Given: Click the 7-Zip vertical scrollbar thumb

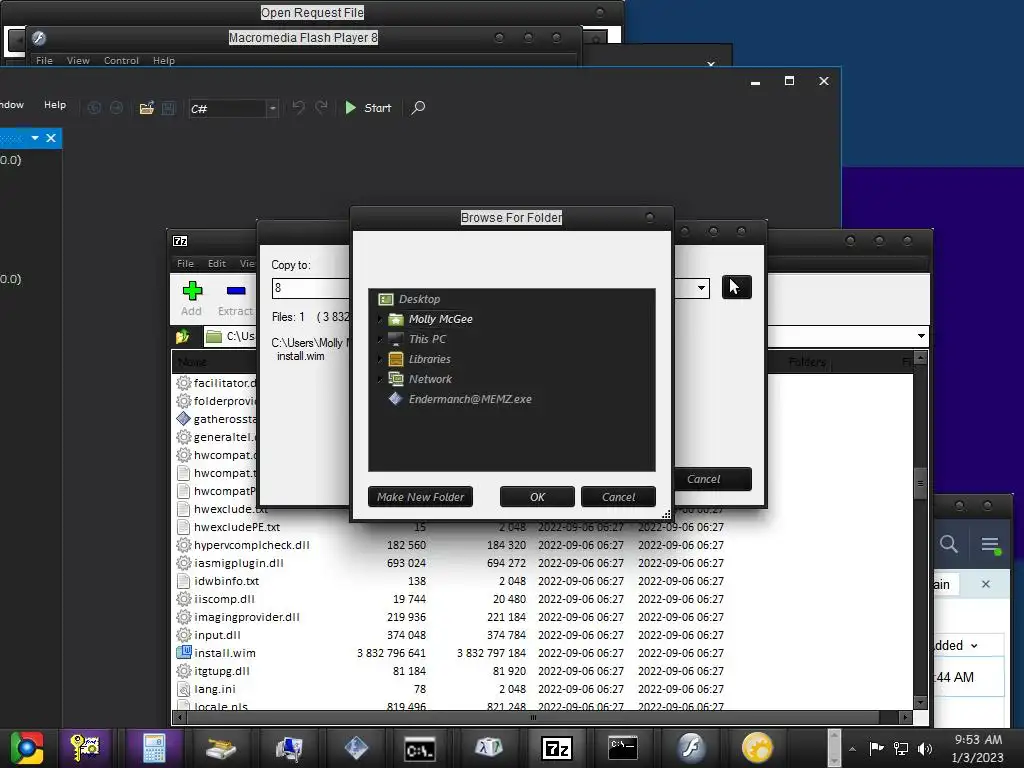Looking at the screenshot, I should tap(920, 483).
